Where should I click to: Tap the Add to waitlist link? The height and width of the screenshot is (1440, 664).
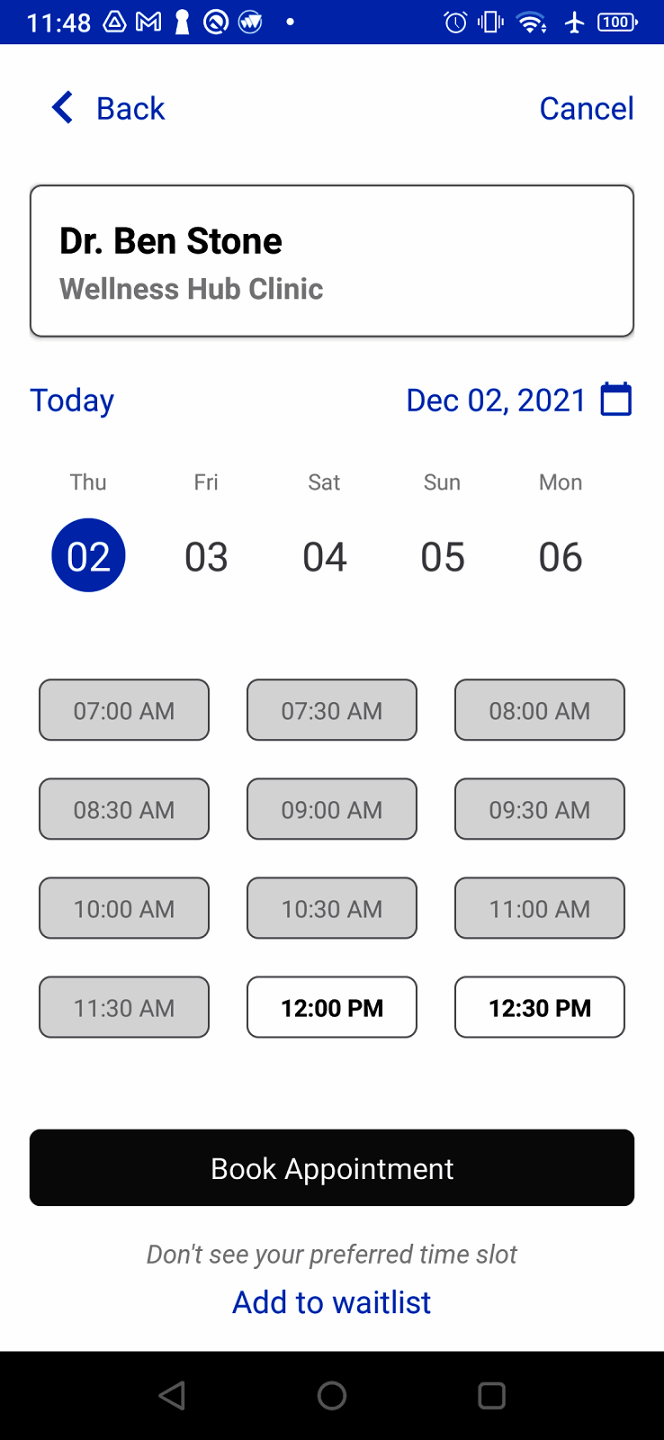tap(332, 1302)
